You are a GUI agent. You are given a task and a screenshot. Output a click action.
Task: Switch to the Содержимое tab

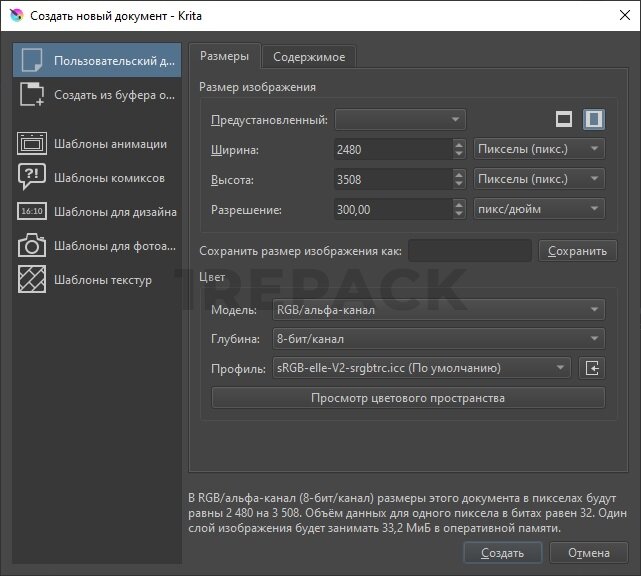coord(309,57)
